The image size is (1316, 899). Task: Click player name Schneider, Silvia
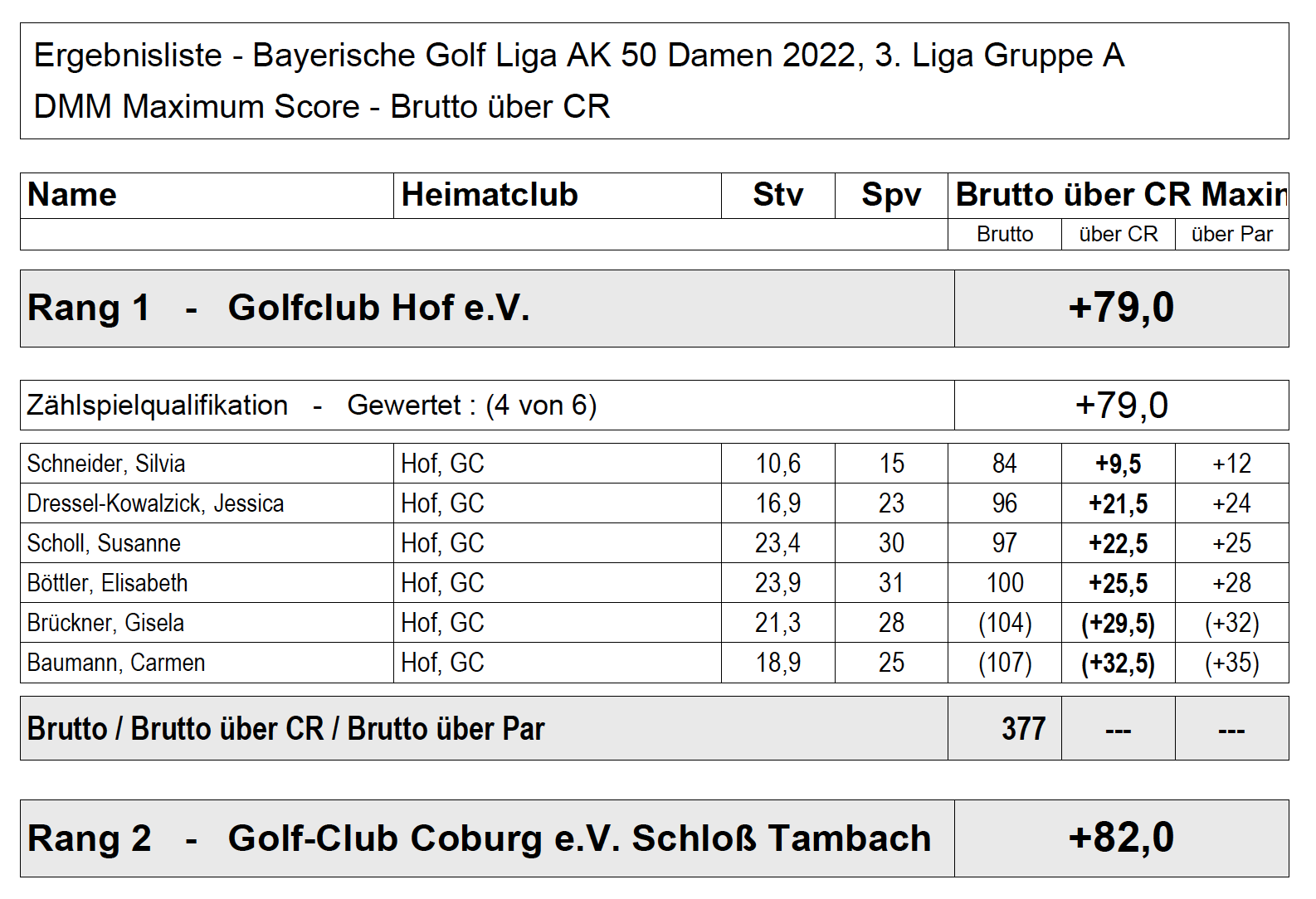[x=106, y=464]
